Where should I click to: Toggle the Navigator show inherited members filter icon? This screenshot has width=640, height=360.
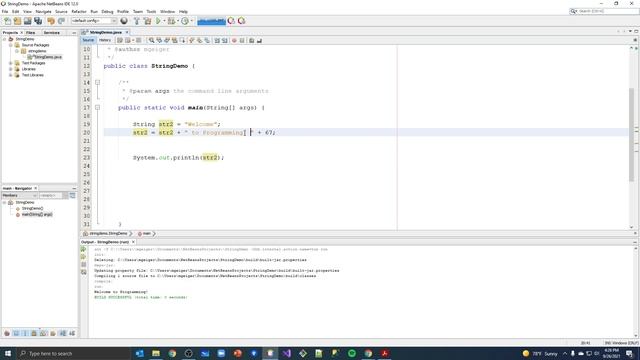click(7, 333)
